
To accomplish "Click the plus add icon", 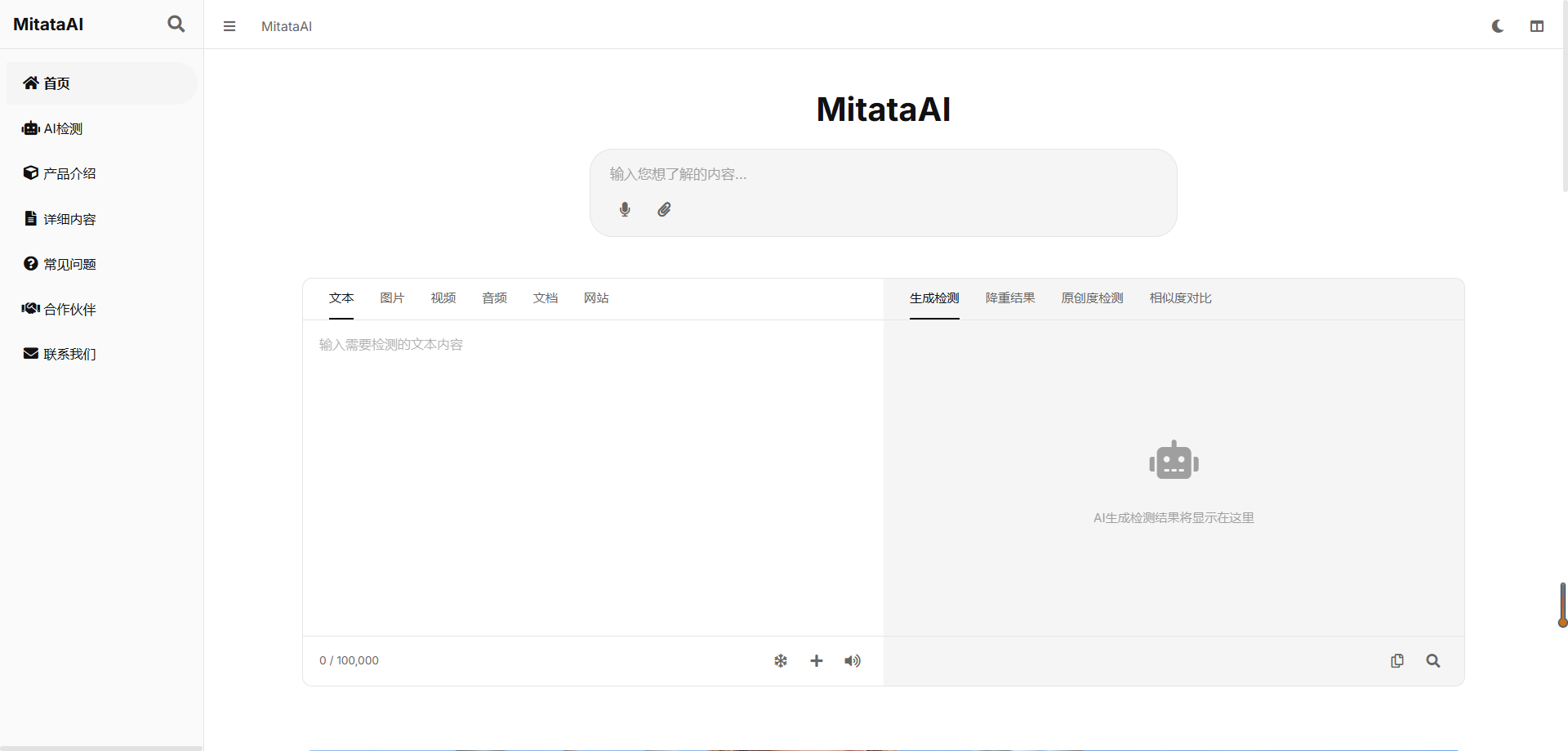I will click(817, 661).
